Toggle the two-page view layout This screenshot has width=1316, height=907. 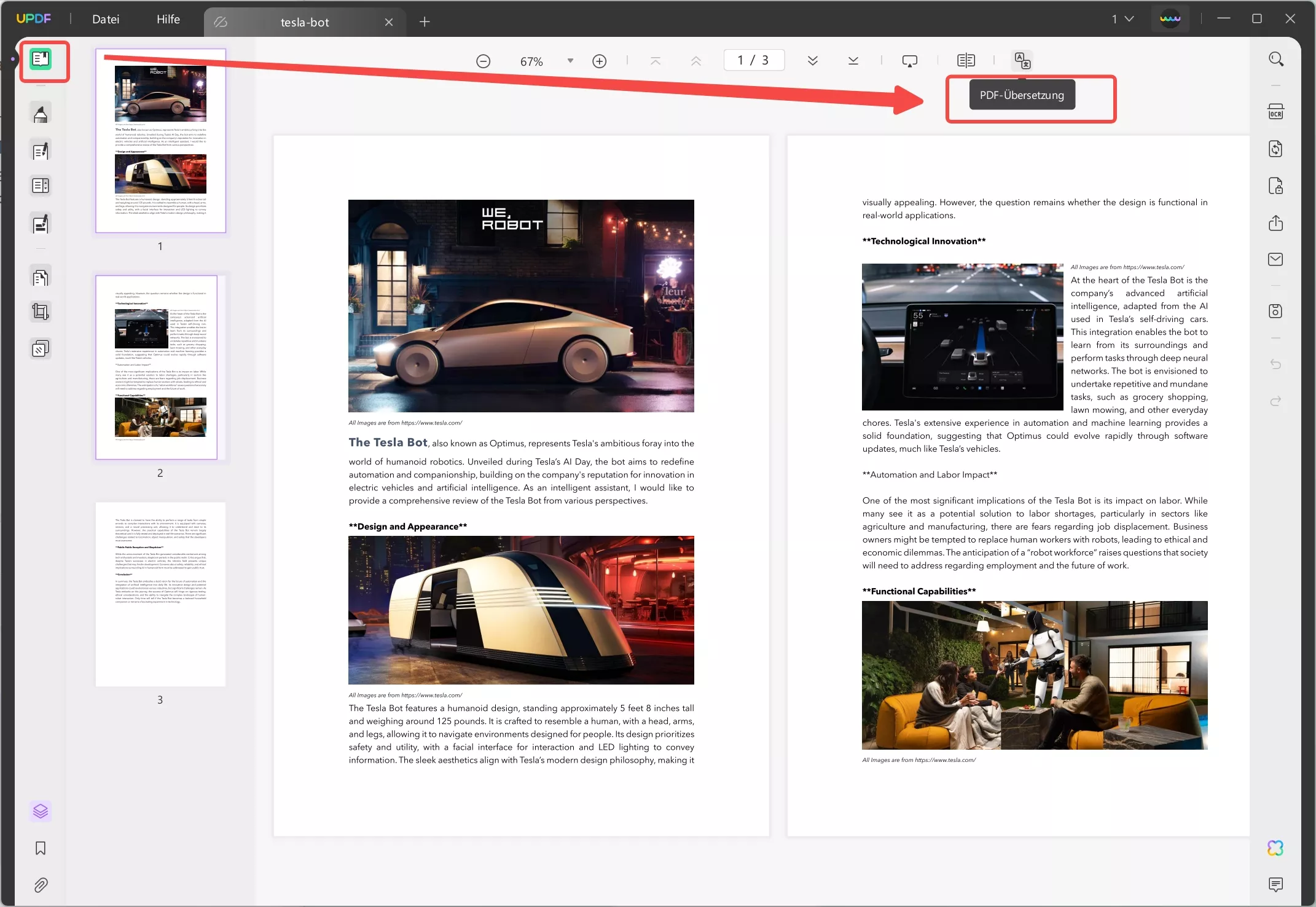(966, 61)
